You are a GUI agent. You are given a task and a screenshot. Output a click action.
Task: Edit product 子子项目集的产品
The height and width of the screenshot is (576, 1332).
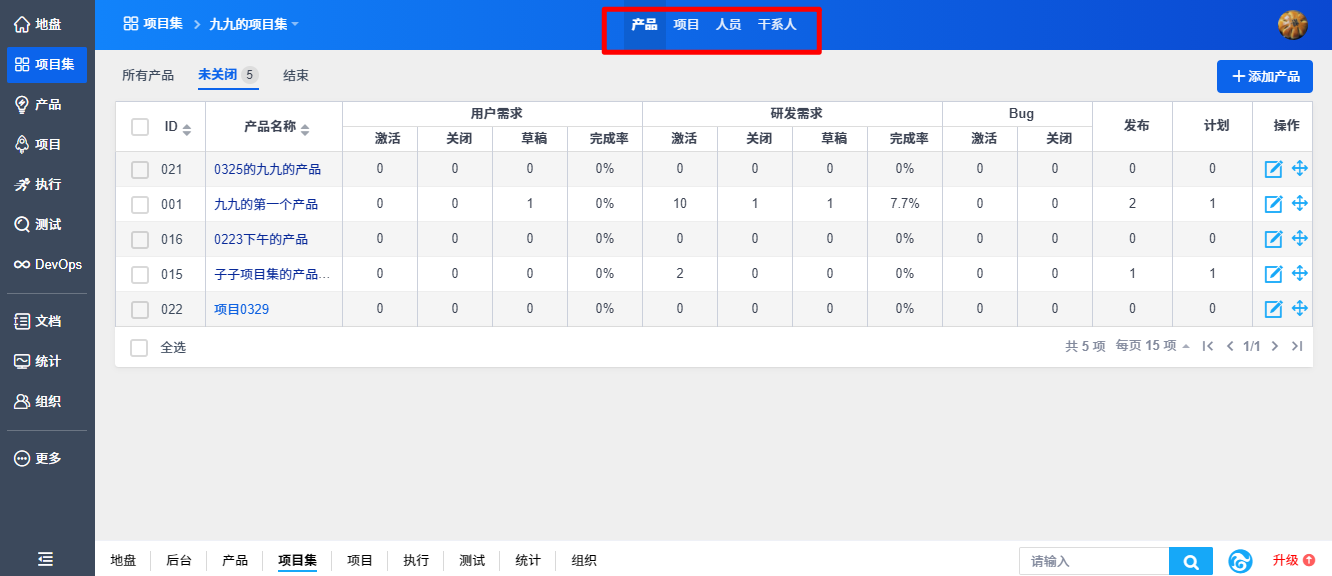pyautogui.click(x=1273, y=274)
